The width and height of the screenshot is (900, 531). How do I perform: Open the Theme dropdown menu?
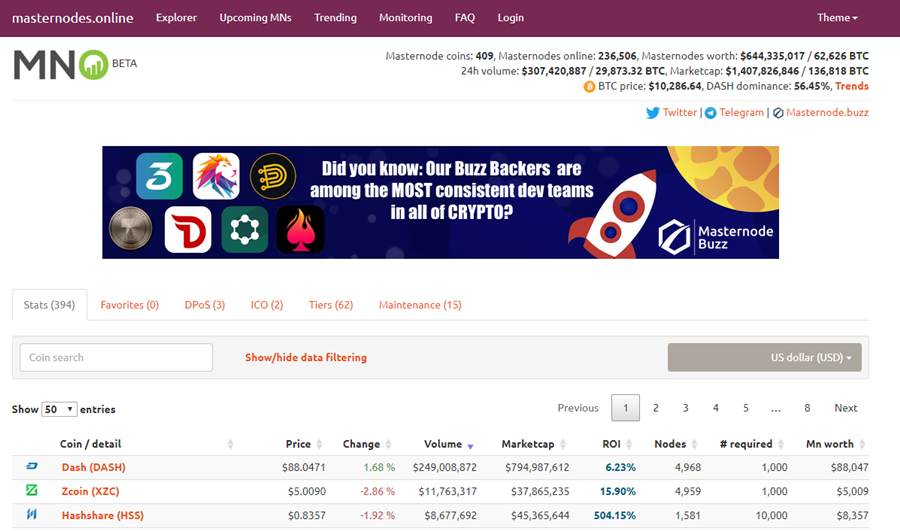click(x=837, y=18)
